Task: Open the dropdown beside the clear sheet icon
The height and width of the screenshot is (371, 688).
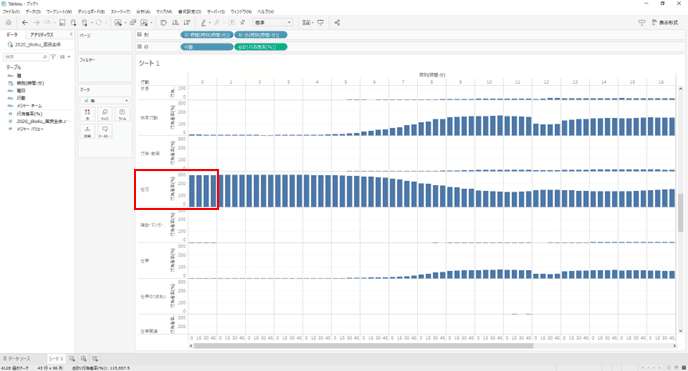Action: click(151, 23)
